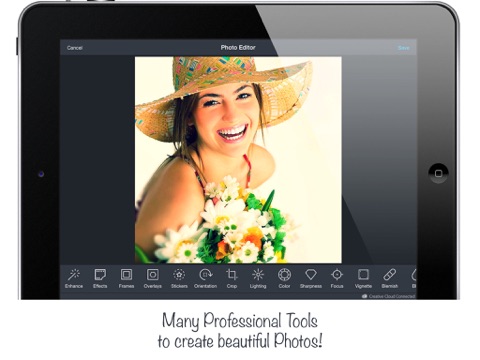Open the Overlays tool
The height and width of the screenshot is (360, 480).
(x=153, y=278)
